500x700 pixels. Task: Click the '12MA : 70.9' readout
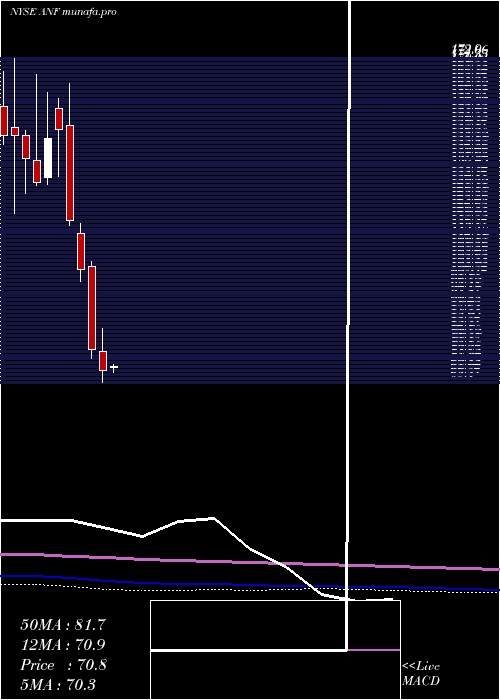click(x=63, y=645)
